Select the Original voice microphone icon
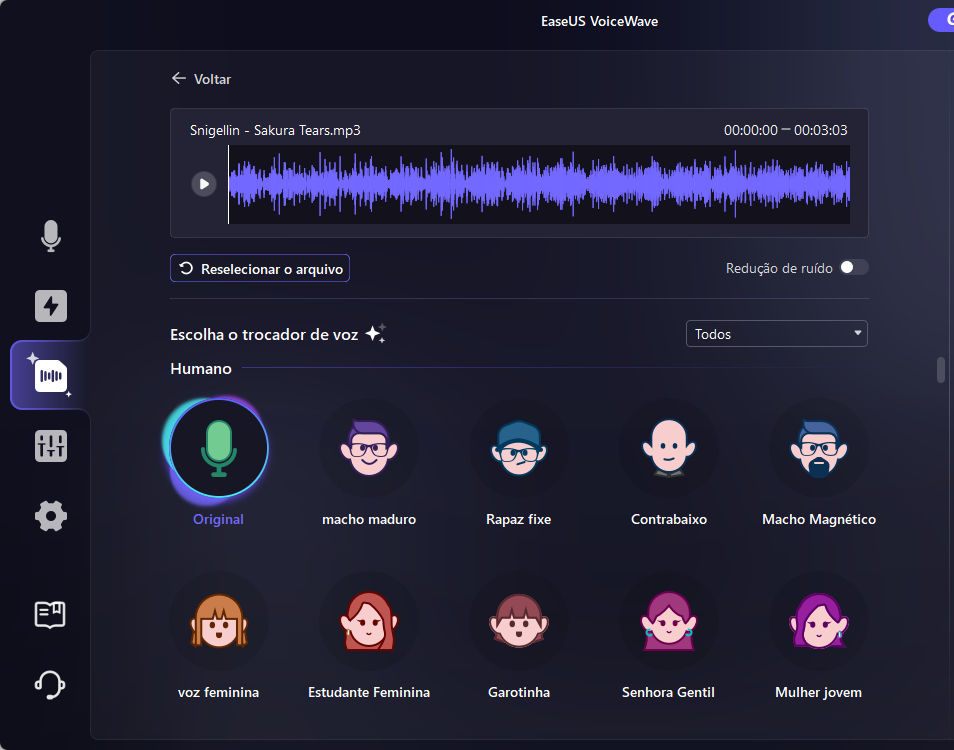 pos(218,448)
